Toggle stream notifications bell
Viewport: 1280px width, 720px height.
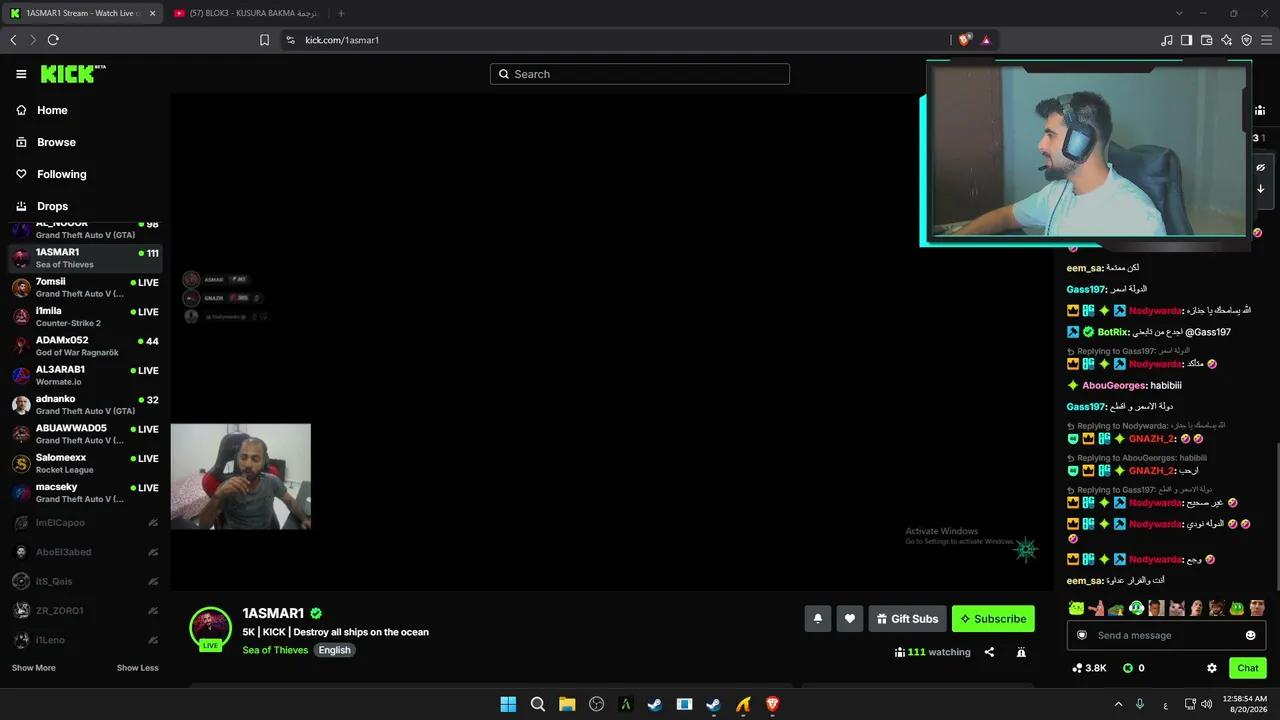817,619
